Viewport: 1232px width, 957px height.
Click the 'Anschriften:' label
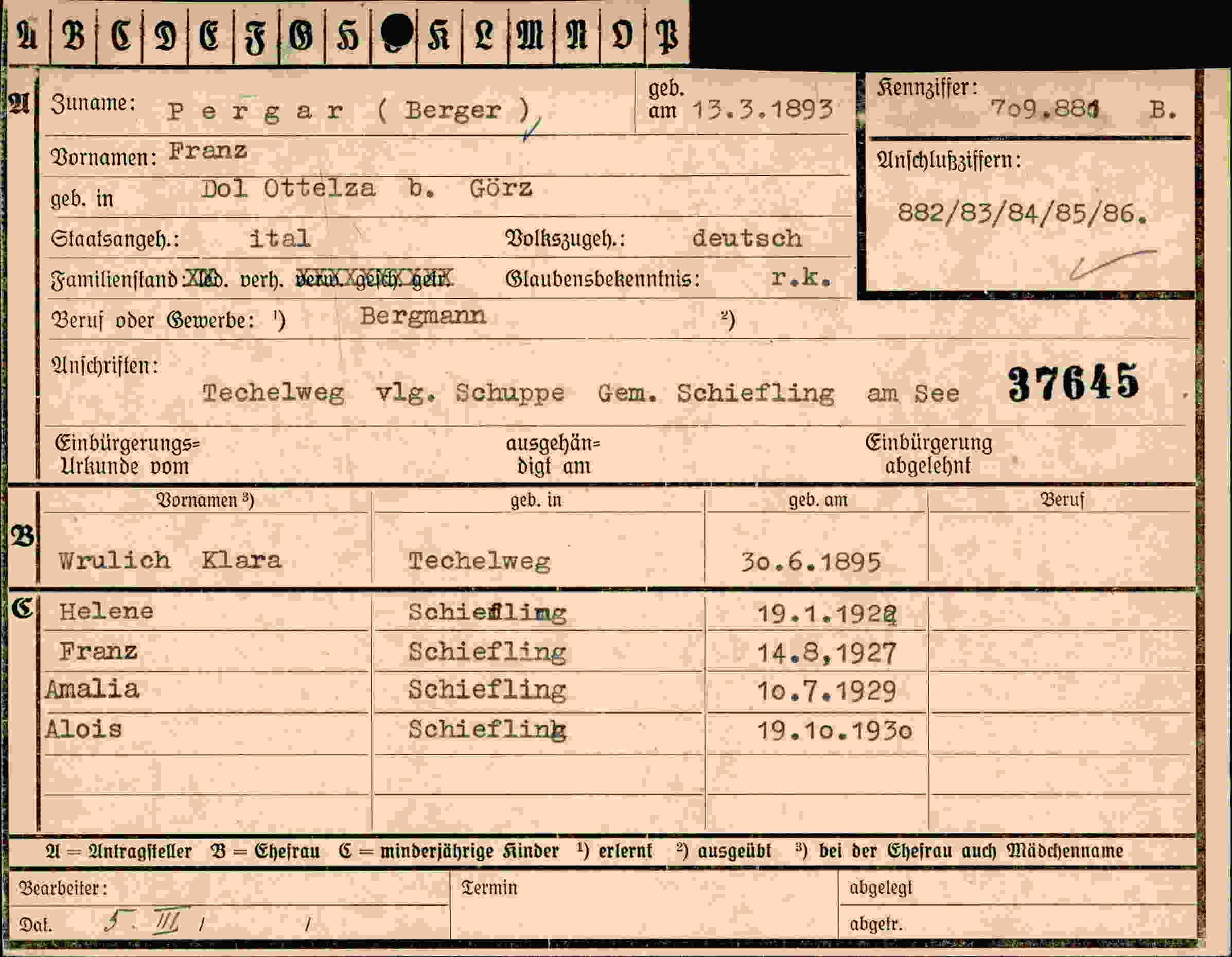pyautogui.click(x=105, y=366)
